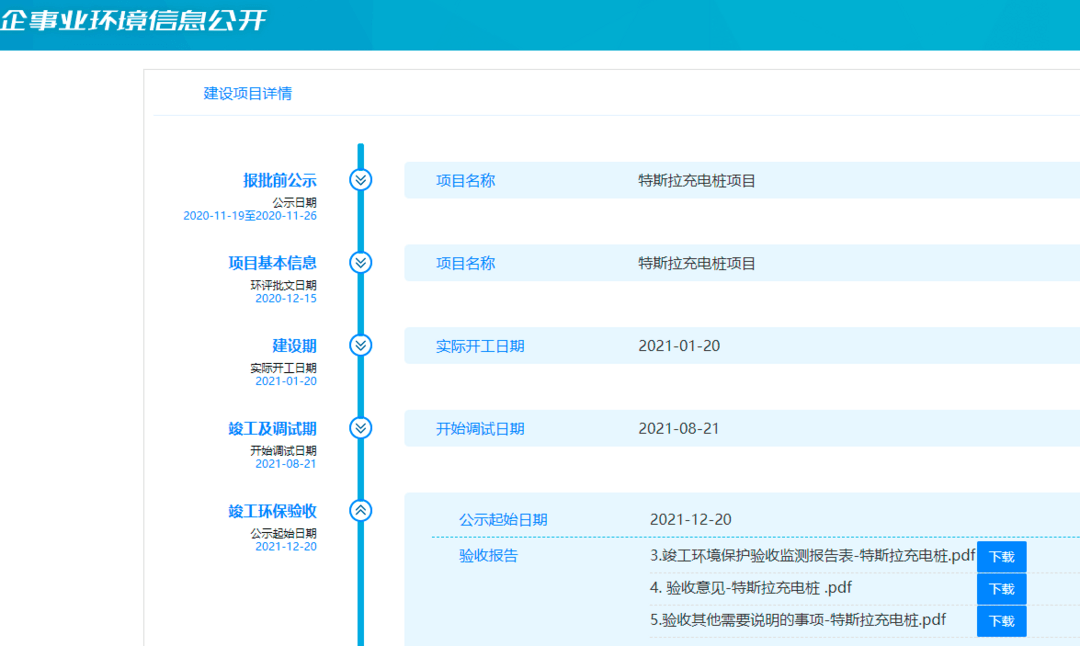Image resolution: width=1080 pixels, height=646 pixels.
Task: Click 2021-01-20 under 建设期 on timeline
Action: pos(286,381)
